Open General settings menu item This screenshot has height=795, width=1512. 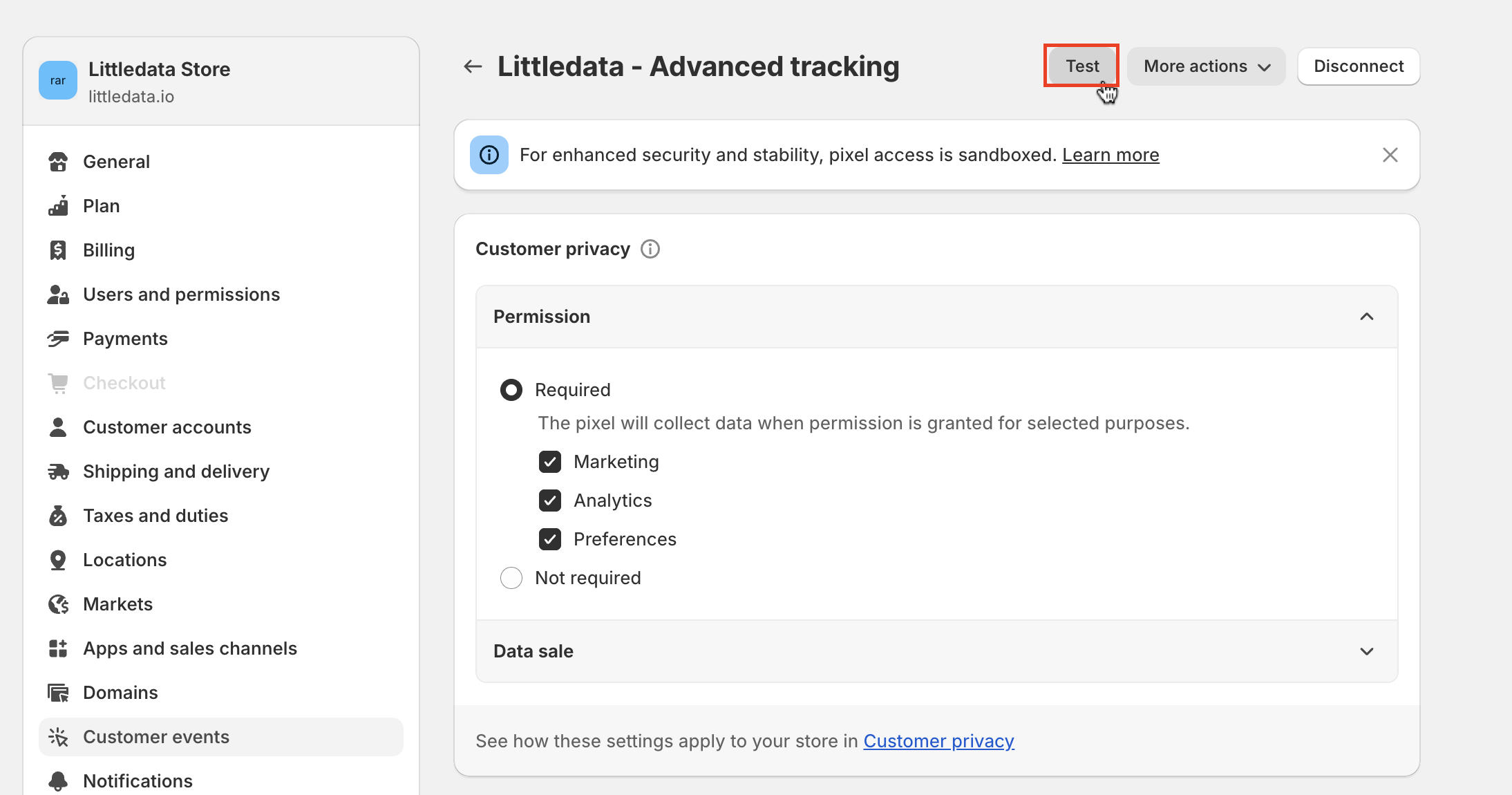221,162
